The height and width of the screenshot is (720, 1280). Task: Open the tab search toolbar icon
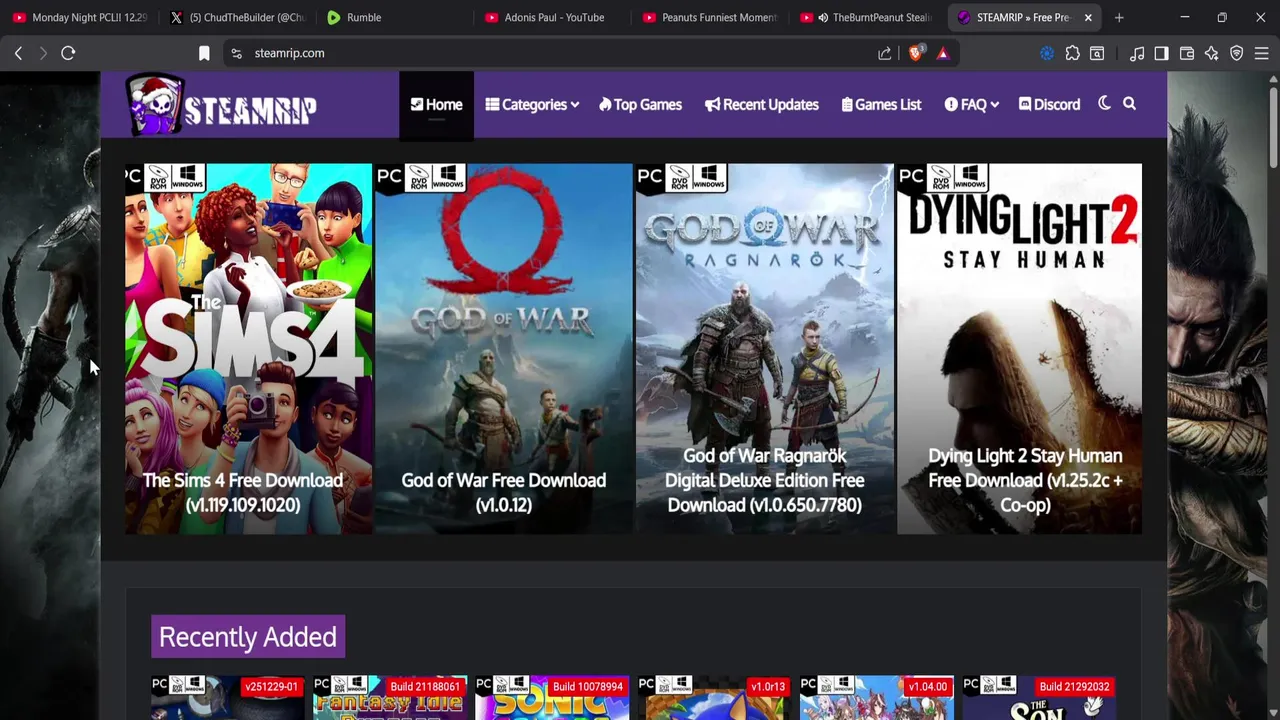(x=1097, y=53)
